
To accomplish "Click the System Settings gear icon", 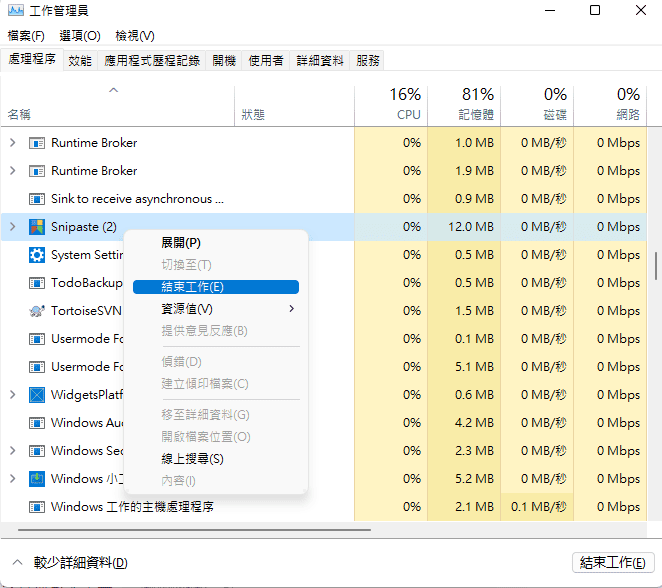I will (37, 255).
